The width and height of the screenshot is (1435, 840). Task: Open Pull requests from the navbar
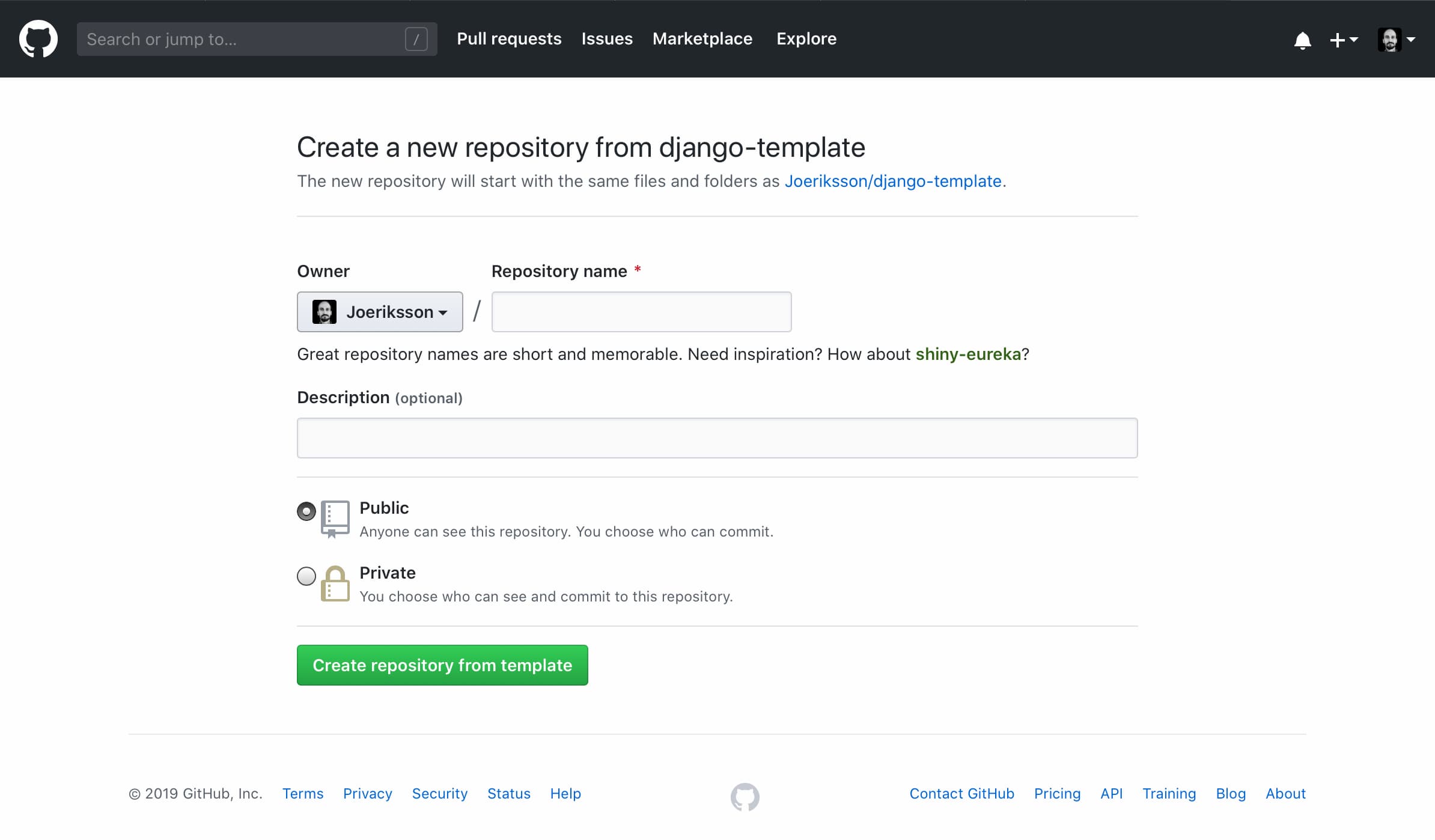[508, 38]
